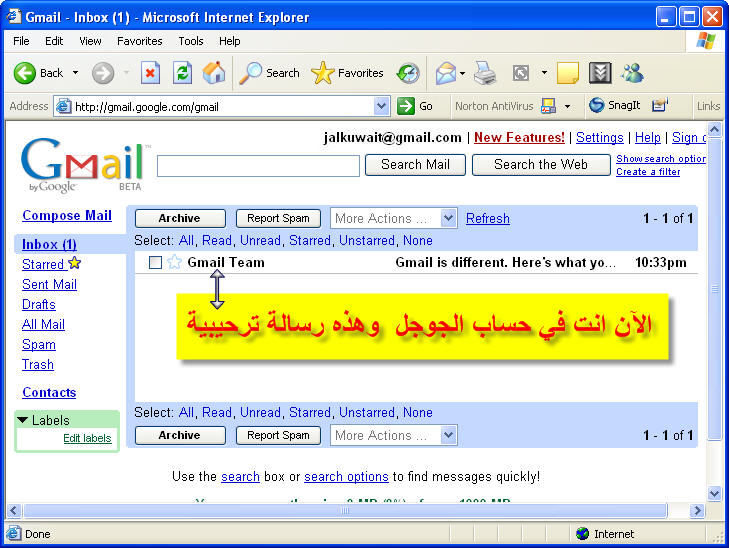Click the Search the Web button
This screenshot has height=548, width=729.
(x=541, y=165)
